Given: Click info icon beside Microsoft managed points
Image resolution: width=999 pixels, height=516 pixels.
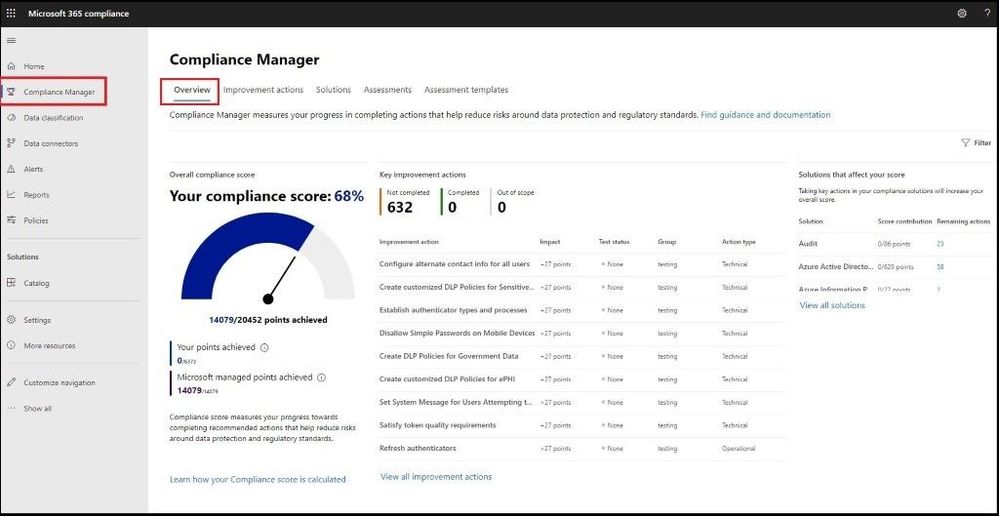Looking at the screenshot, I should (x=322, y=377).
